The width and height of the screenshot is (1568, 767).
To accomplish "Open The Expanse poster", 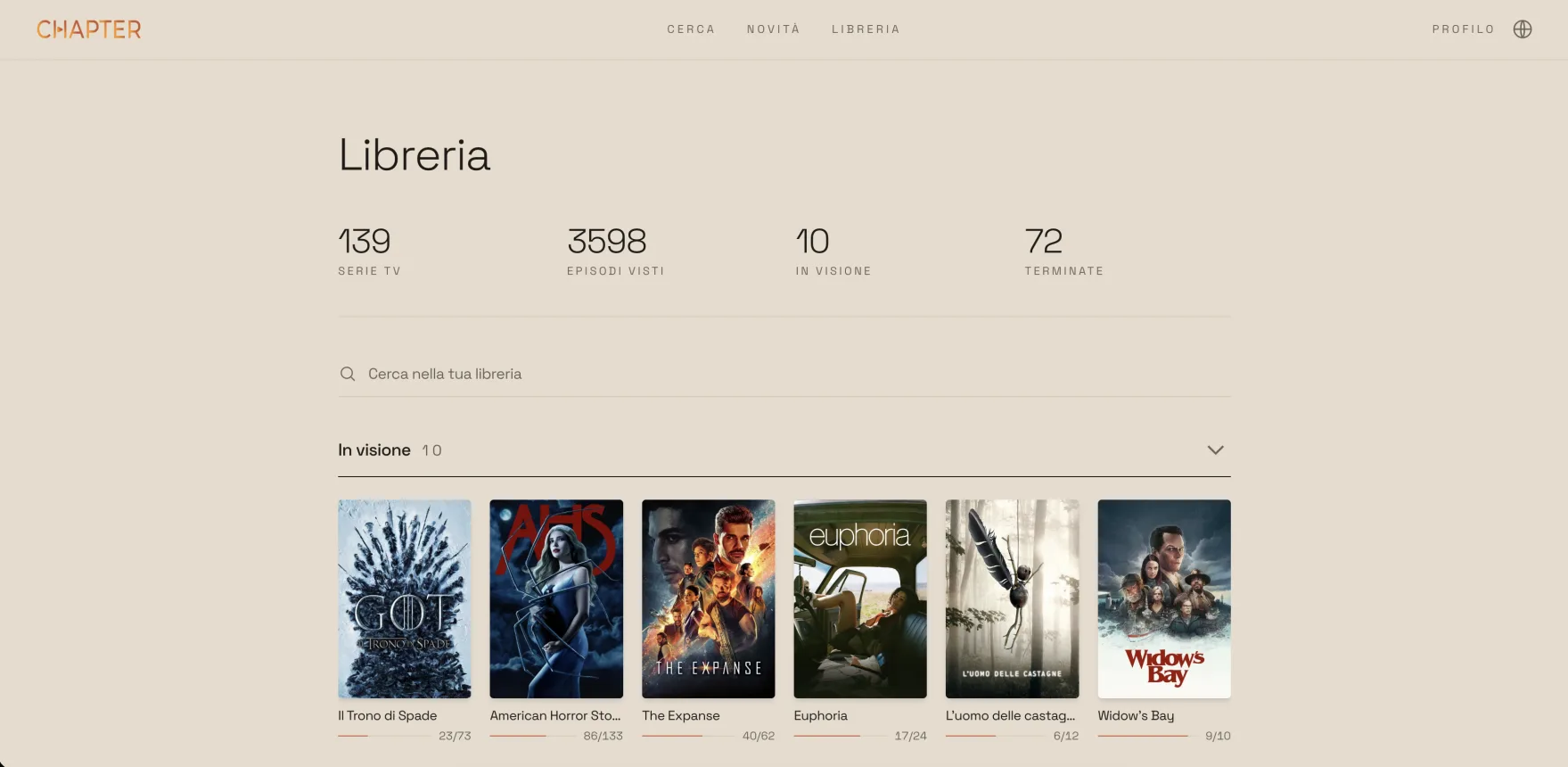I will click(x=708, y=598).
